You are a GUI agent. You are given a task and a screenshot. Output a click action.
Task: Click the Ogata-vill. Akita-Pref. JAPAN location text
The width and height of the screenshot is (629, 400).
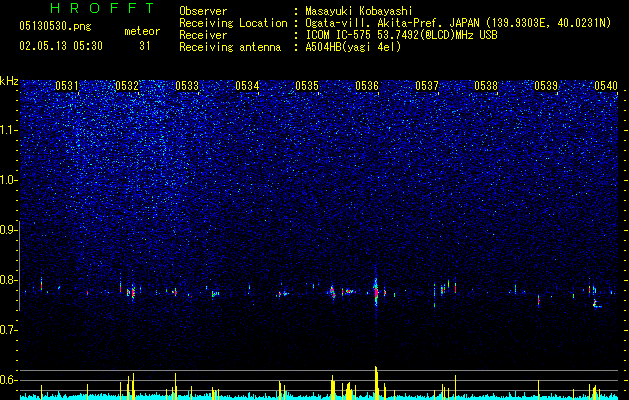pyautogui.click(x=458, y=23)
